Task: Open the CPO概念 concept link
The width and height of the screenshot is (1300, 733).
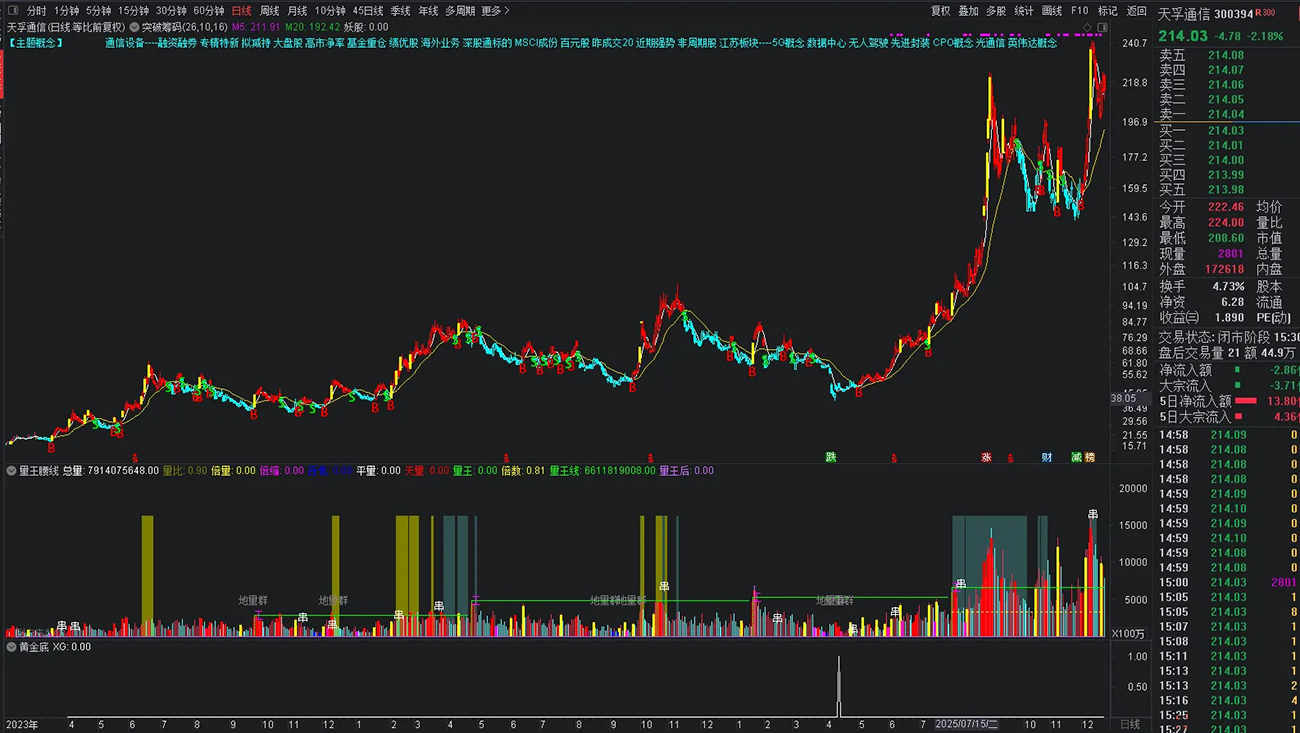Action: 952,43
